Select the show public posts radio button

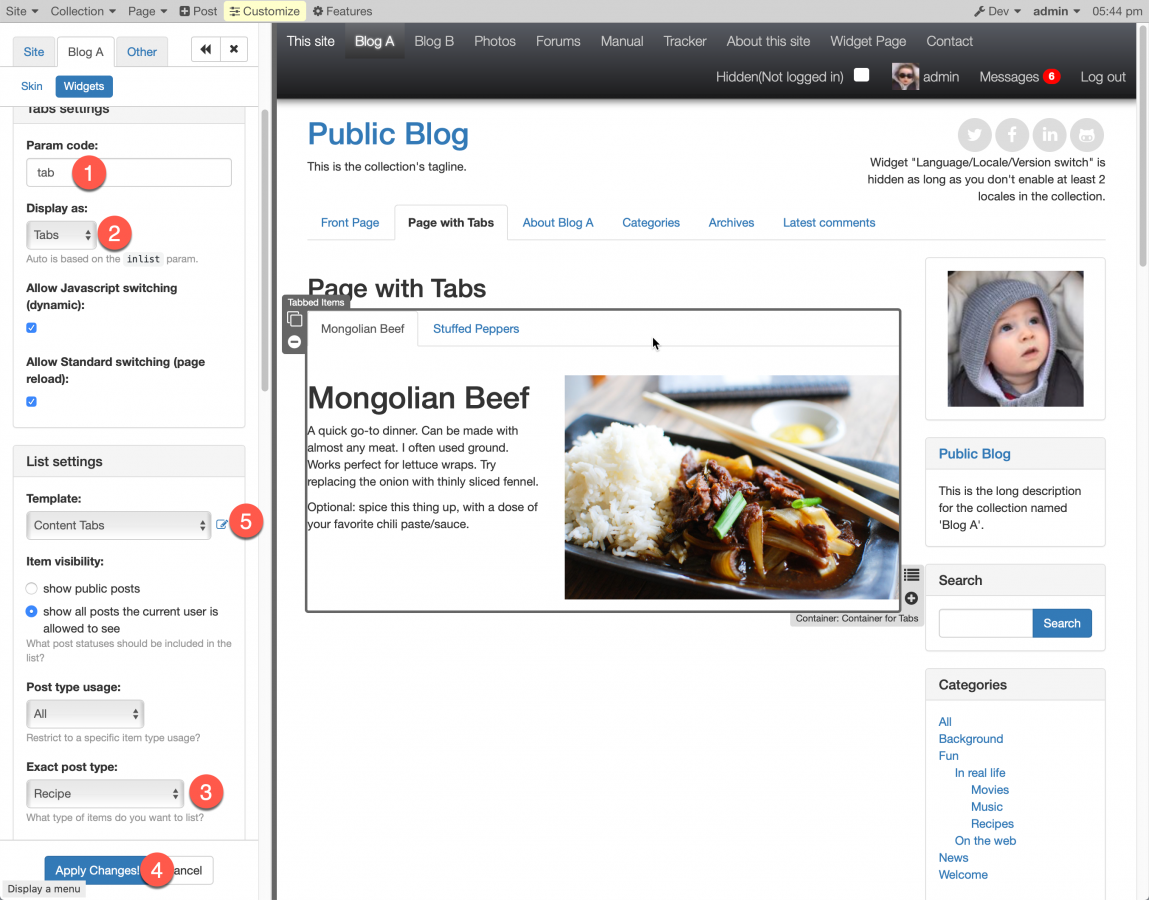(31, 589)
